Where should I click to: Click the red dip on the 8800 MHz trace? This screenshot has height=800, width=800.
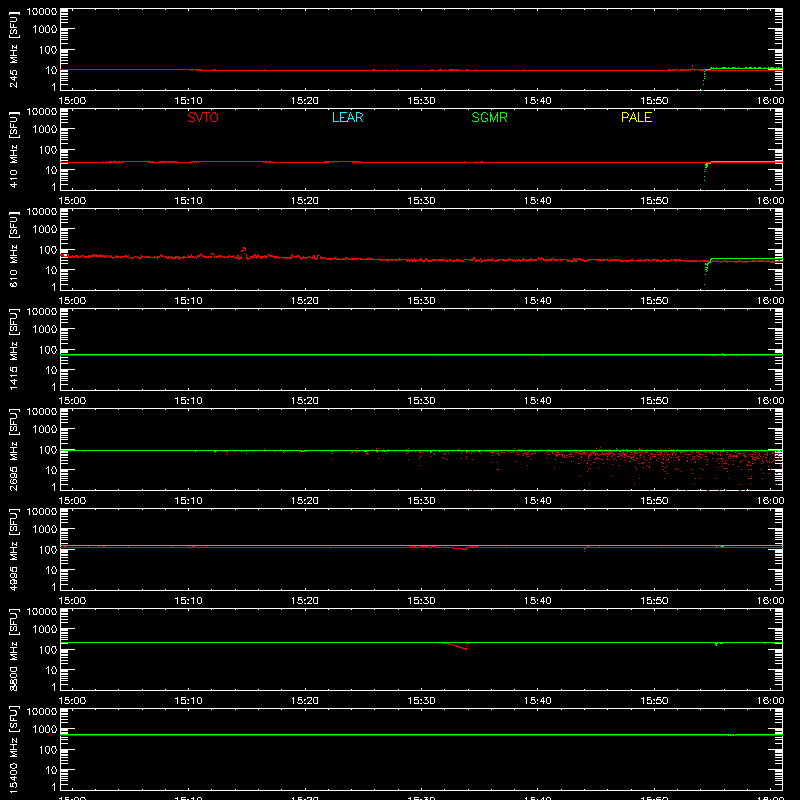456,646
